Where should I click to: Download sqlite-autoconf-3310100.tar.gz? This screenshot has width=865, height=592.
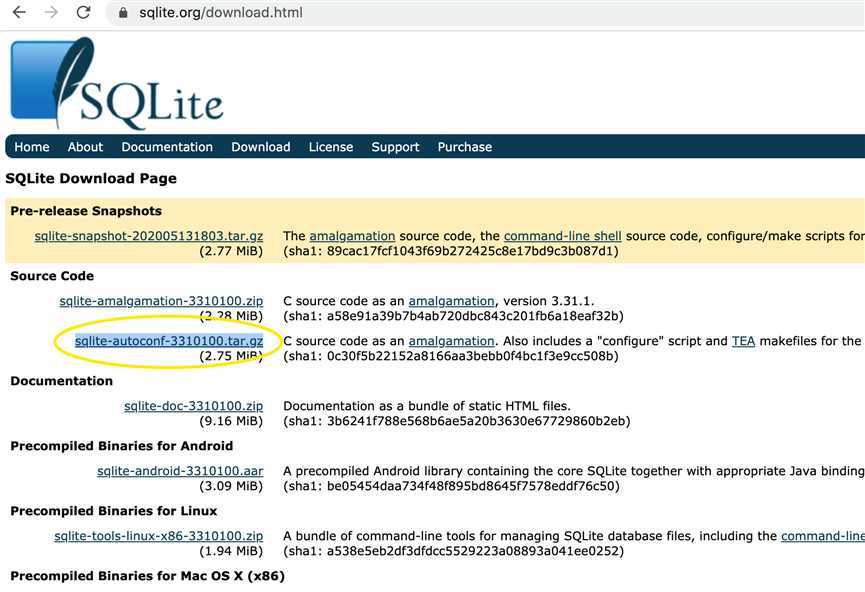(x=169, y=341)
